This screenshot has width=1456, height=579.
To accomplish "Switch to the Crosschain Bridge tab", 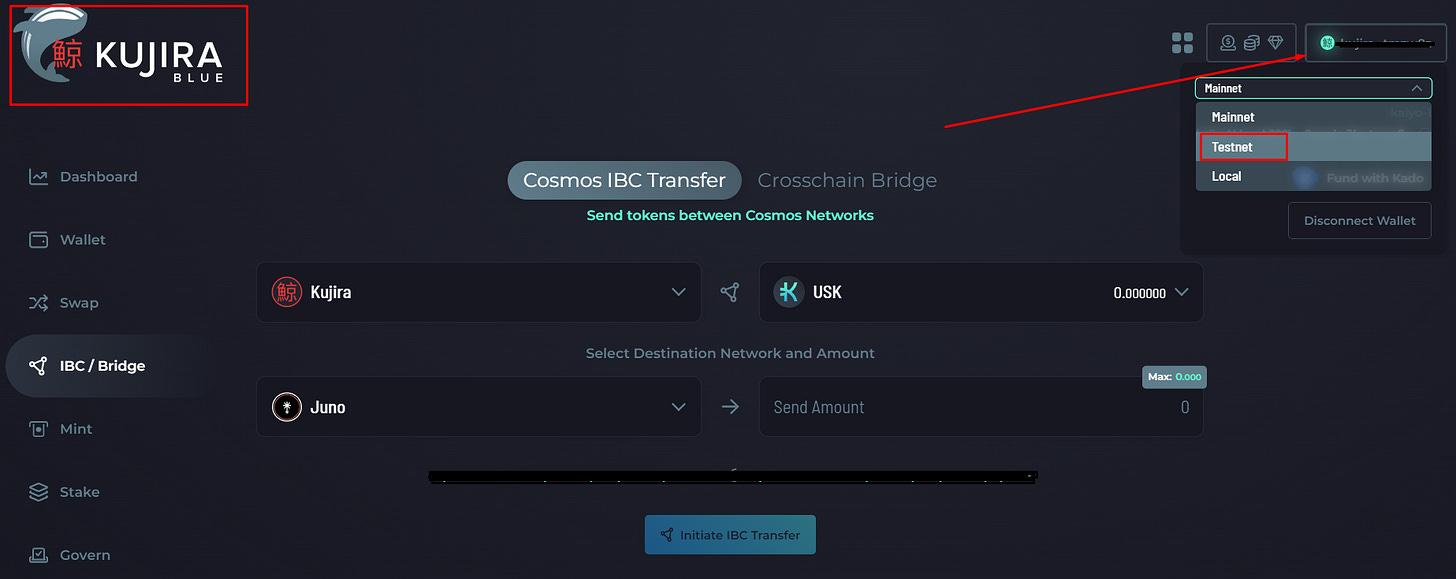I will (x=847, y=180).
